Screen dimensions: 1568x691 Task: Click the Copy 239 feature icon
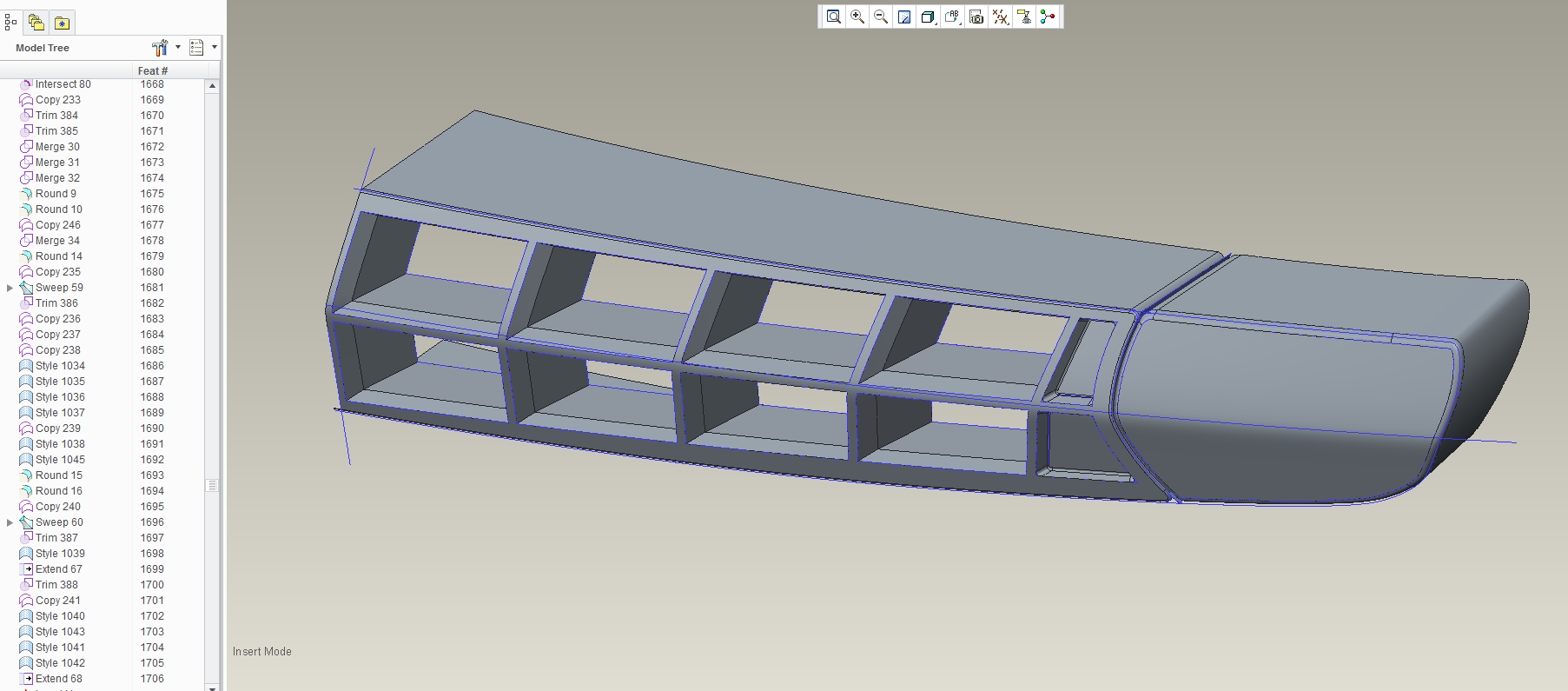(x=26, y=429)
